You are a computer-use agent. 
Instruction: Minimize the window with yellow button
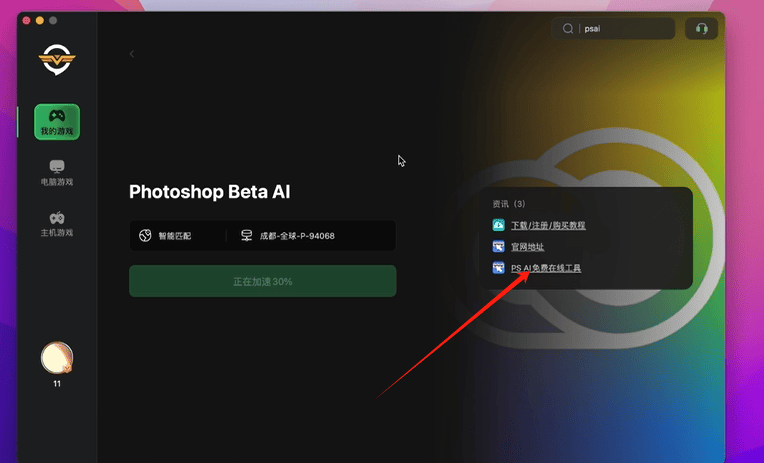[40, 20]
